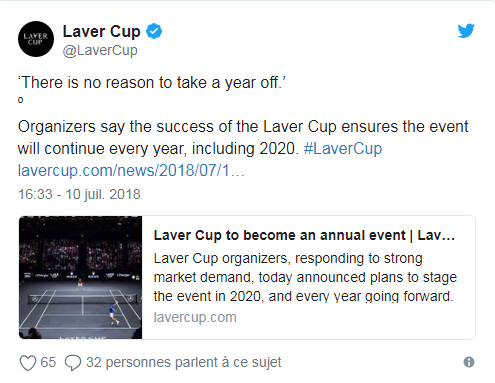The width and height of the screenshot is (495, 383).
Task: Open the Laver Cup display name
Action: pos(101,32)
